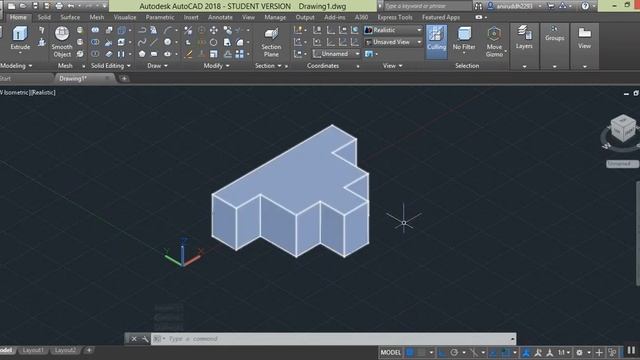The image size is (640, 360).
Task: Switch to the Express Tools tab
Action: (x=395, y=18)
